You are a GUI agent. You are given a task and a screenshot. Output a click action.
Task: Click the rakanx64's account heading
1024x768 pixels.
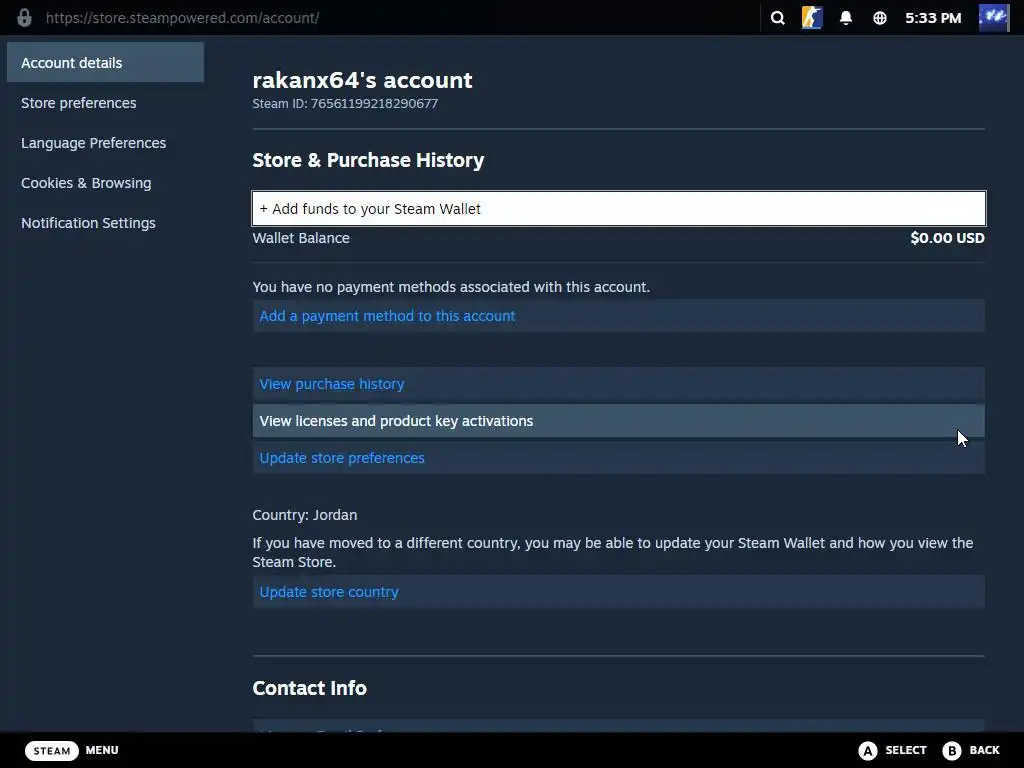pyautogui.click(x=362, y=80)
